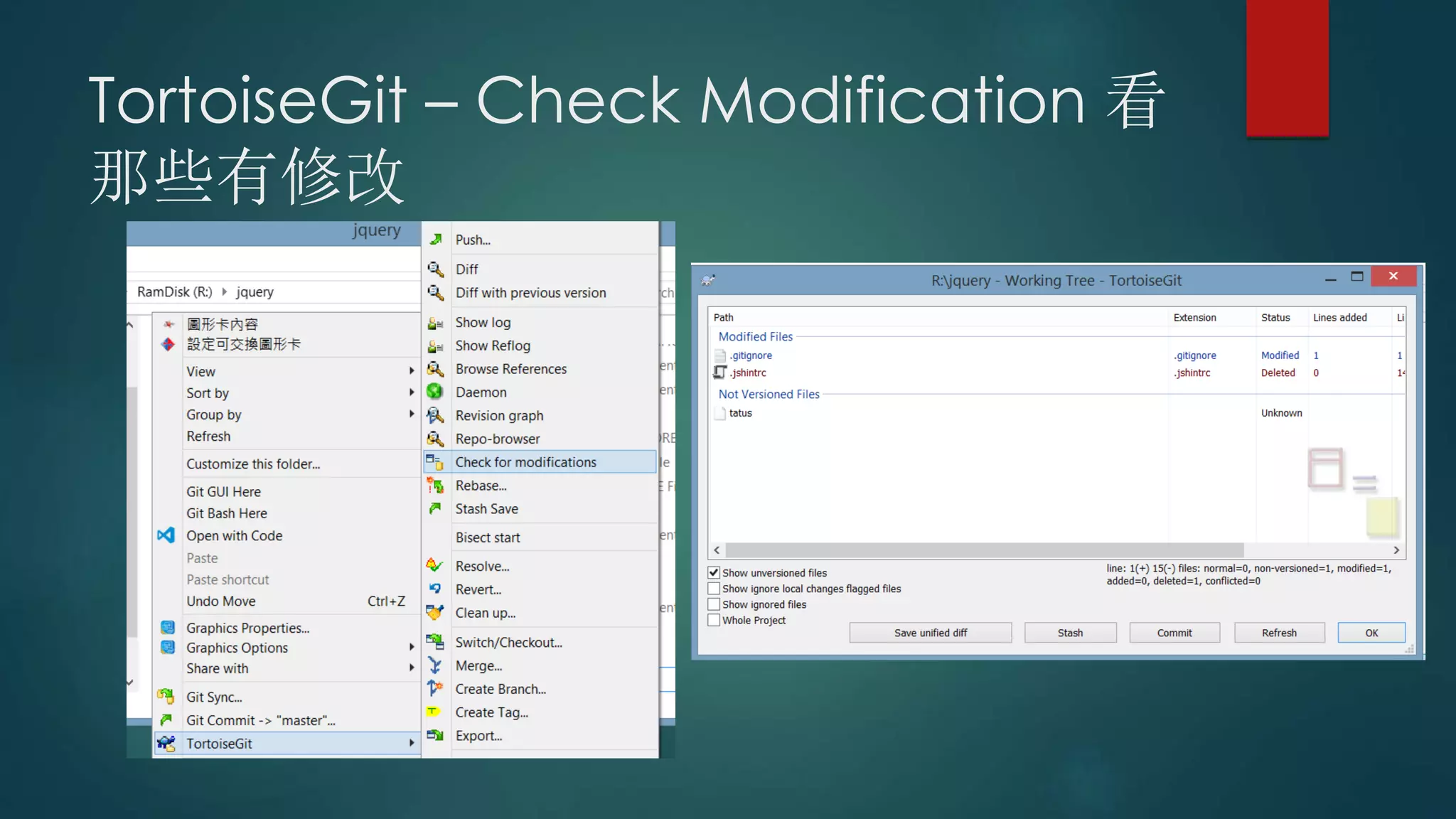Expand the Group by submenu arrow

412,414
